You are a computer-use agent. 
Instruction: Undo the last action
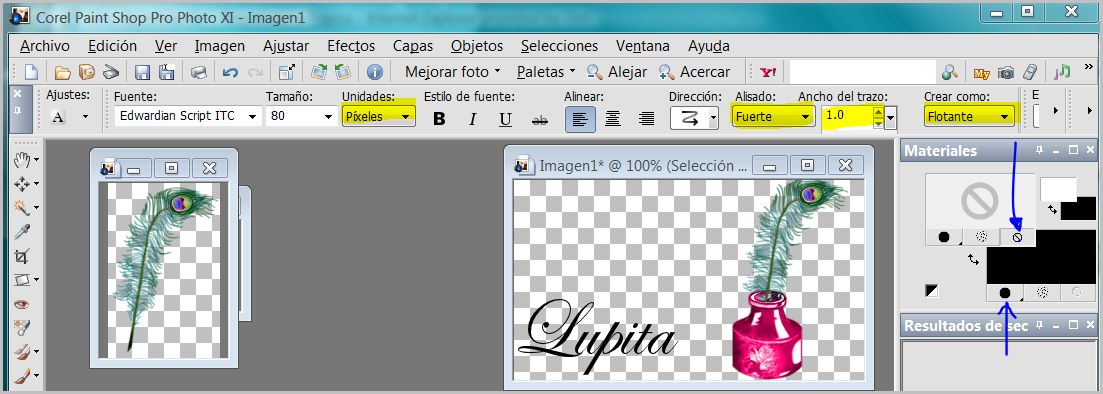tap(230, 72)
